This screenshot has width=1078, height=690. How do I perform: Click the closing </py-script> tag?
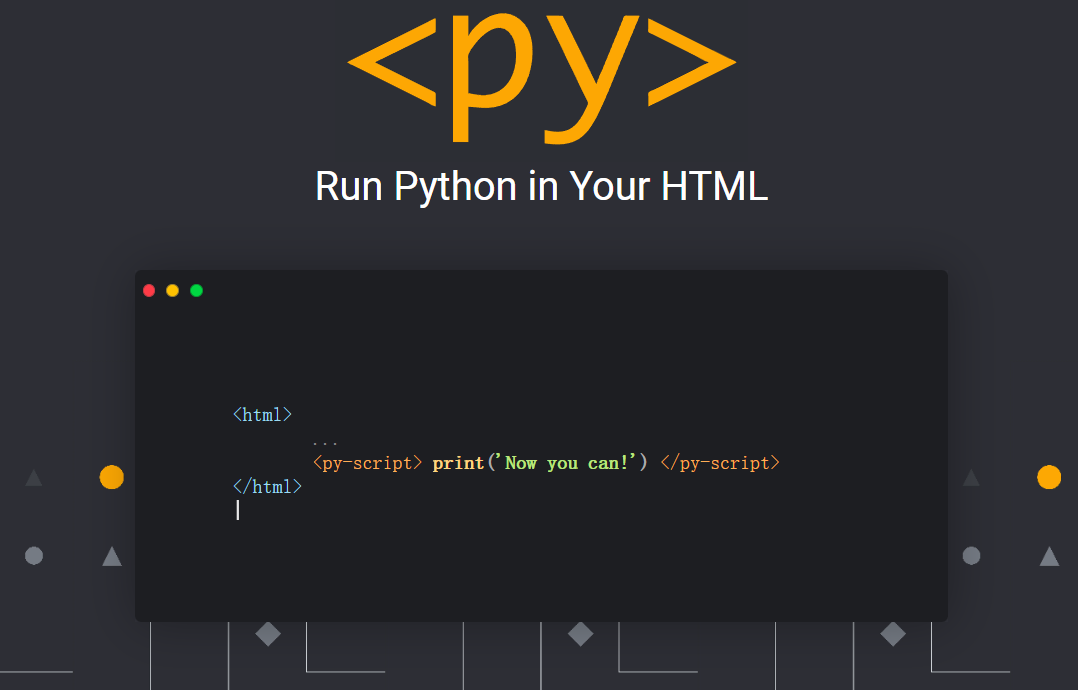point(719,462)
